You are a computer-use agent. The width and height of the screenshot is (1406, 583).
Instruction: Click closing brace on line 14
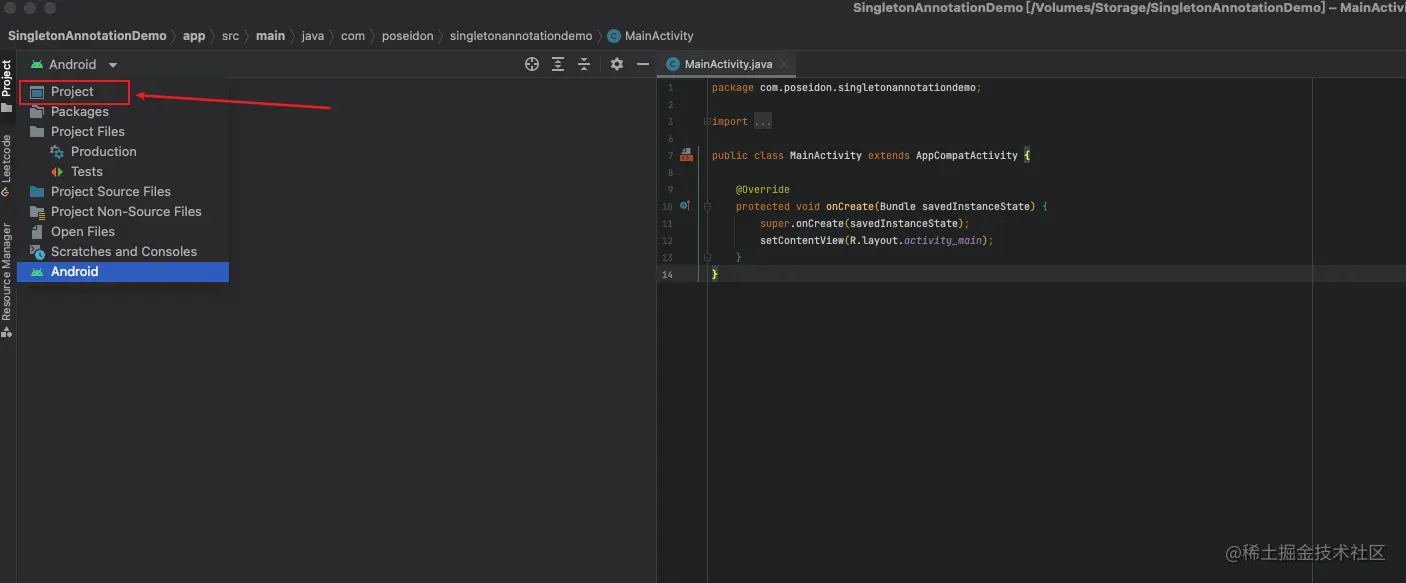click(x=715, y=274)
